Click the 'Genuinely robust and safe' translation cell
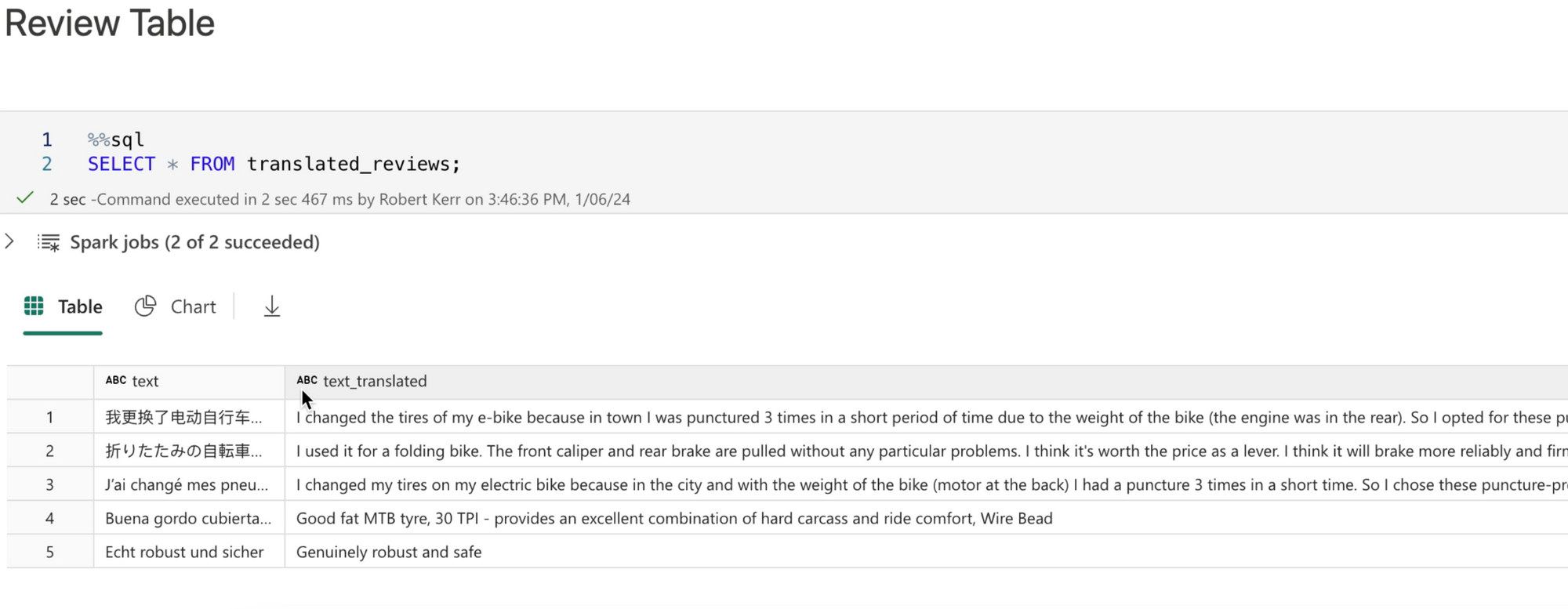 coord(389,553)
